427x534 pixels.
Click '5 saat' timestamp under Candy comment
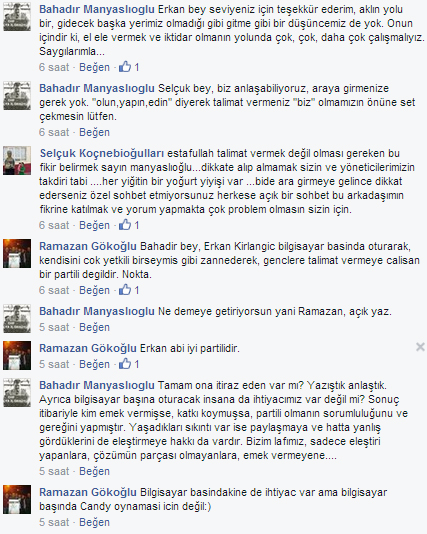tap(54, 522)
